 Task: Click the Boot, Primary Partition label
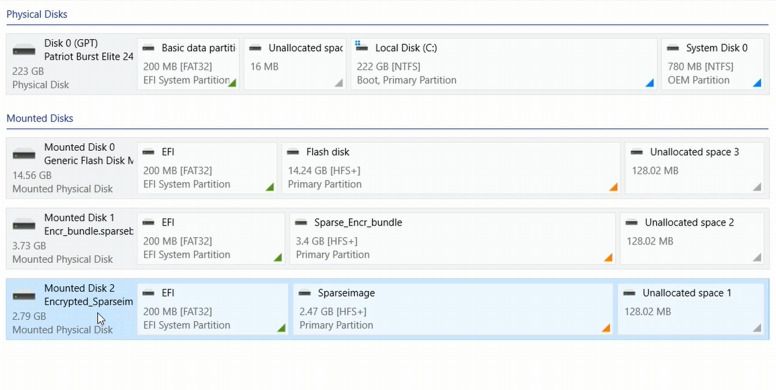(407, 80)
